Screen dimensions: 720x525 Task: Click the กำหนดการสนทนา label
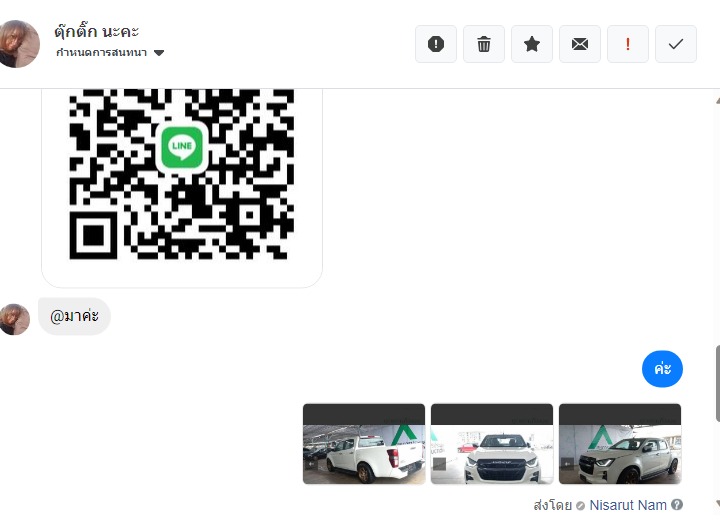pos(101,52)
